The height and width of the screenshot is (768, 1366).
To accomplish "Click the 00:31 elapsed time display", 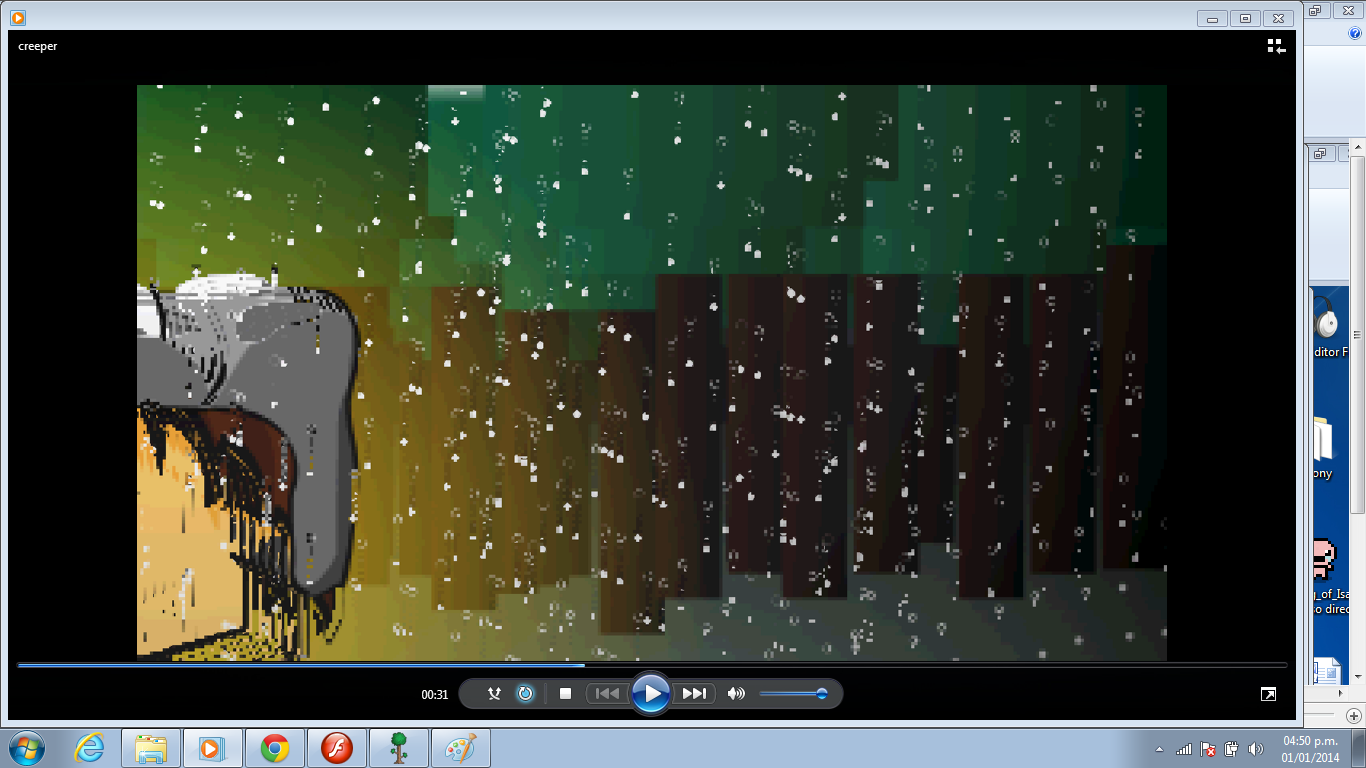I will coord(435,694).
